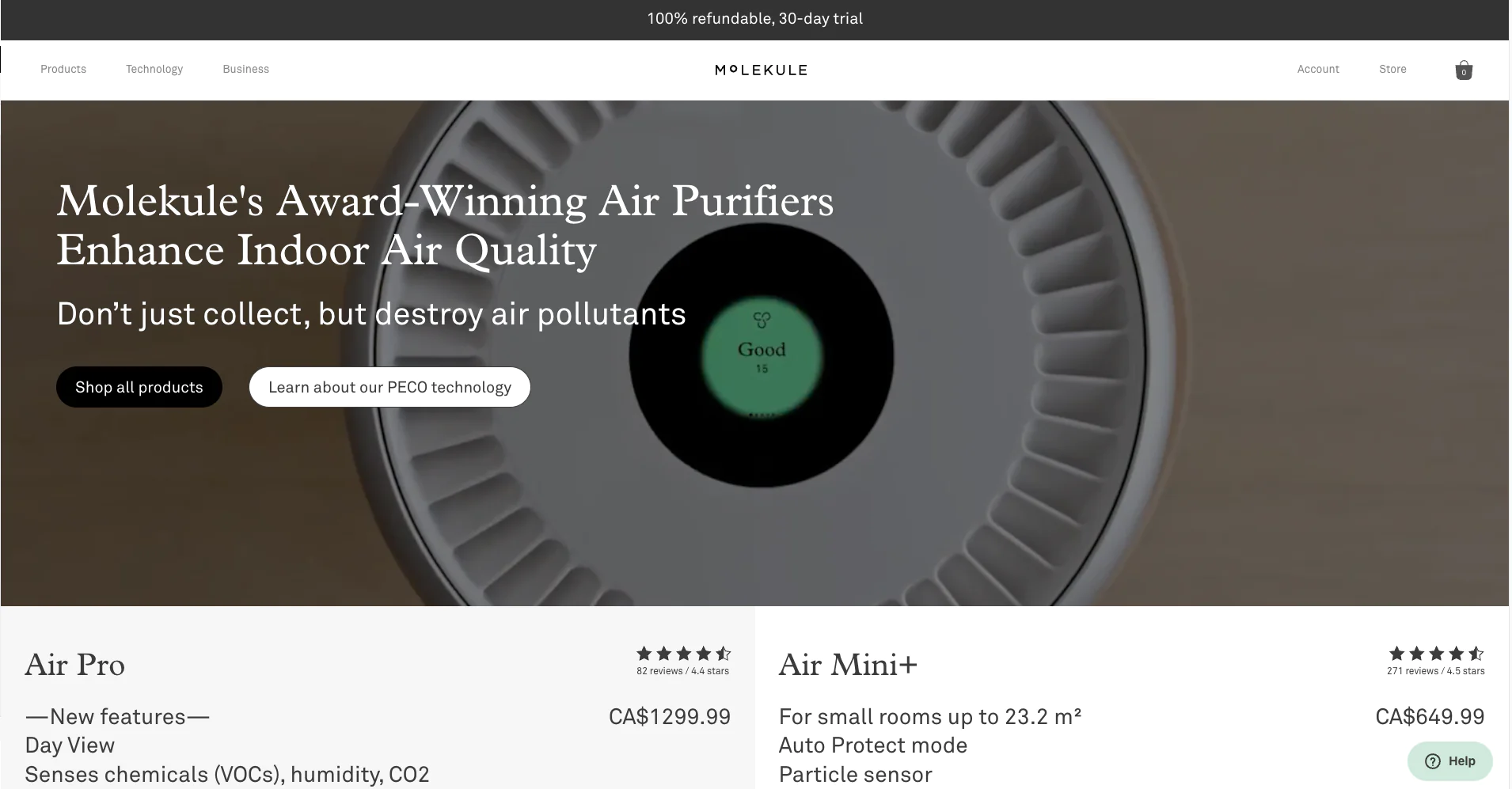The width and height of the screenshot is (1512, 789).
Task: Click the CA$1299.99 Air Pro price
Action: click(670, 717)
